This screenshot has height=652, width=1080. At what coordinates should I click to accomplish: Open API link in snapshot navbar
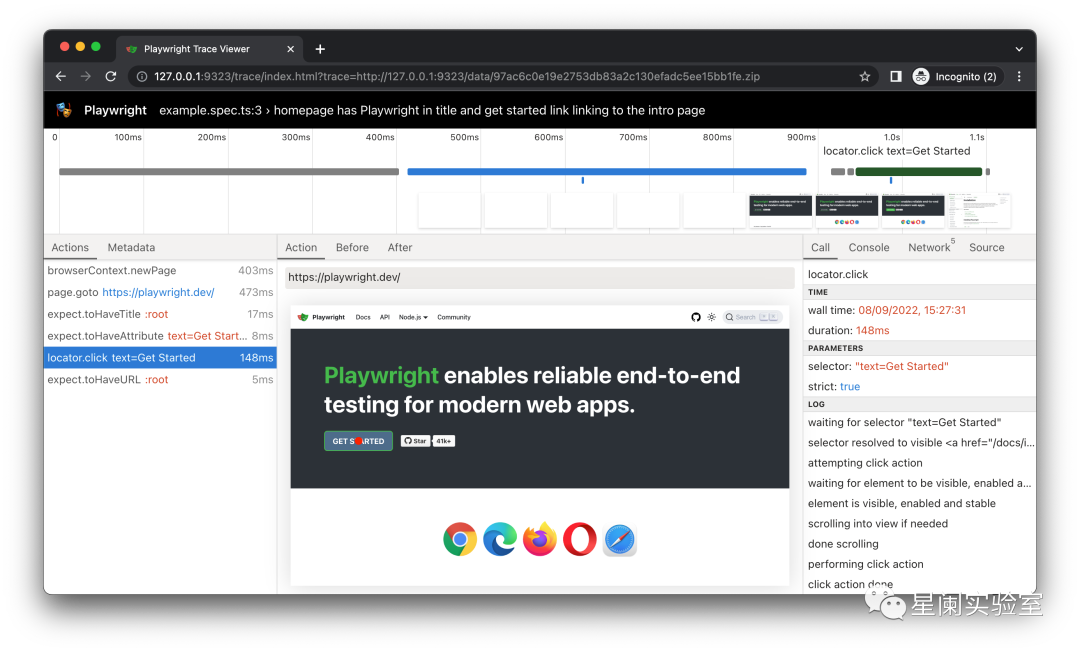click(x=384, y=317)
